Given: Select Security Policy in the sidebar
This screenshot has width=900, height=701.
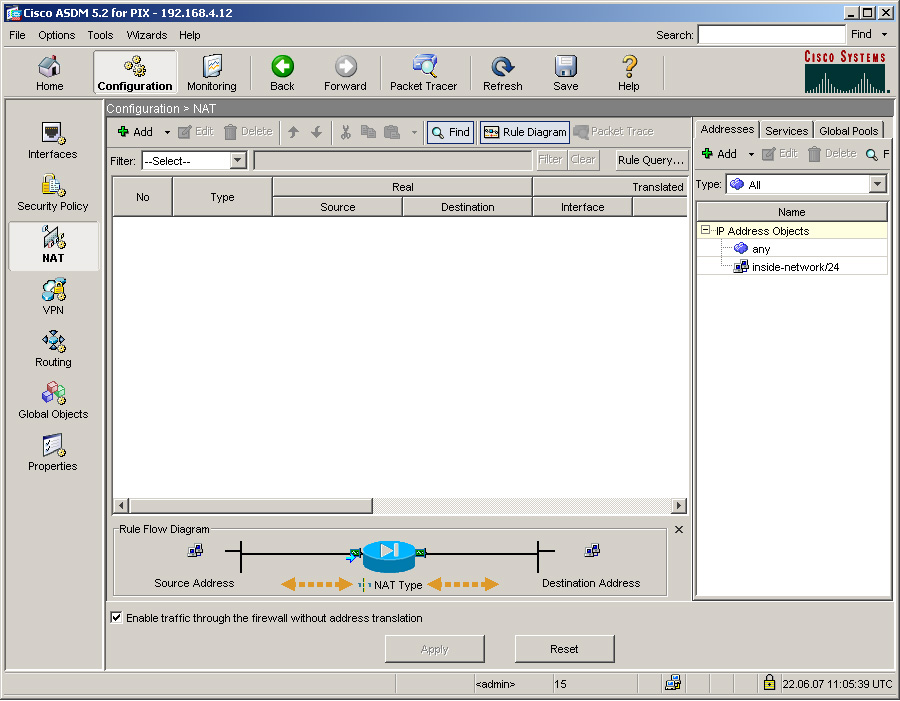Looking at the screenshot, I should tap(53, 193).
